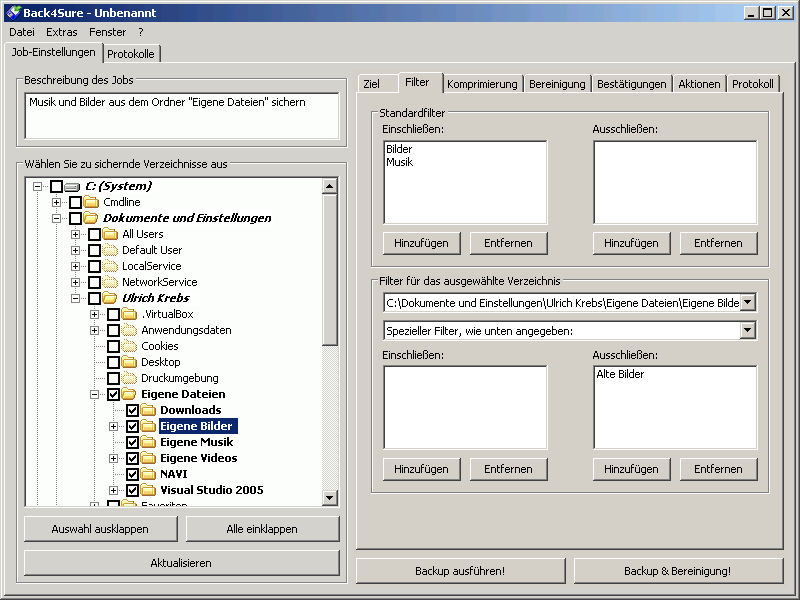Open the Spezieller Filter combo box
Viewport: 800px width, 600px height.
pyautogui.click(x=747, y=330)
